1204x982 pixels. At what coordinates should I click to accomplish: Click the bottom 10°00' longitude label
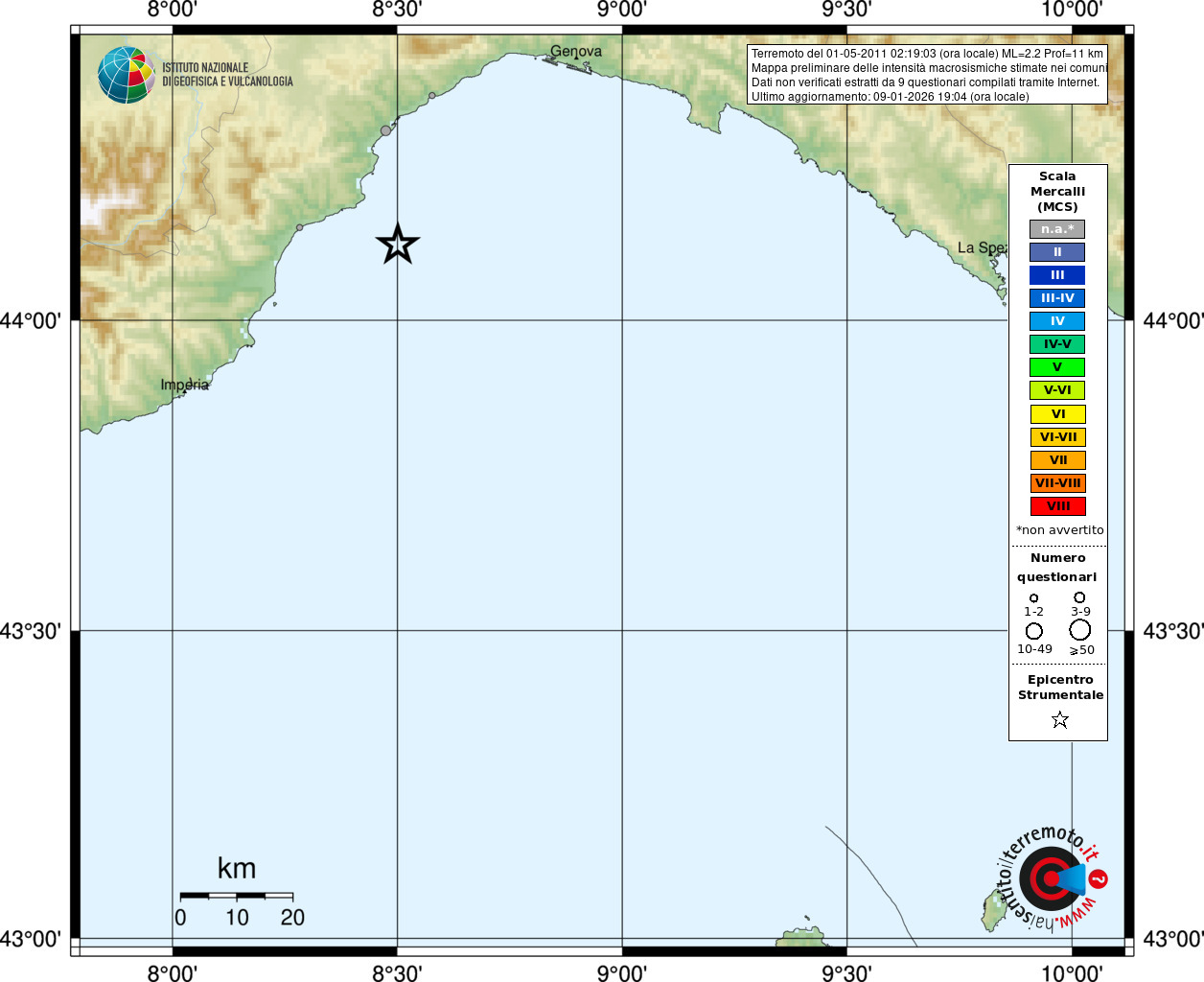coord(1072,972)
